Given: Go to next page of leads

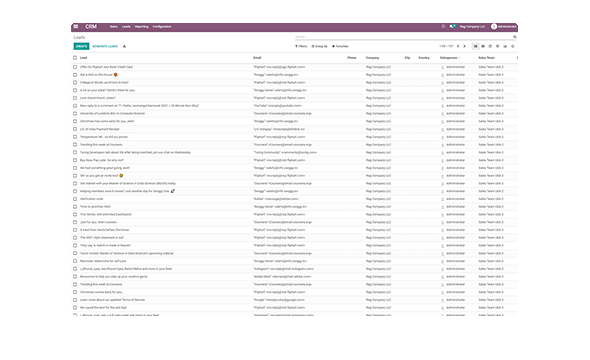Looking at the screenshot, I should point(464,46).
